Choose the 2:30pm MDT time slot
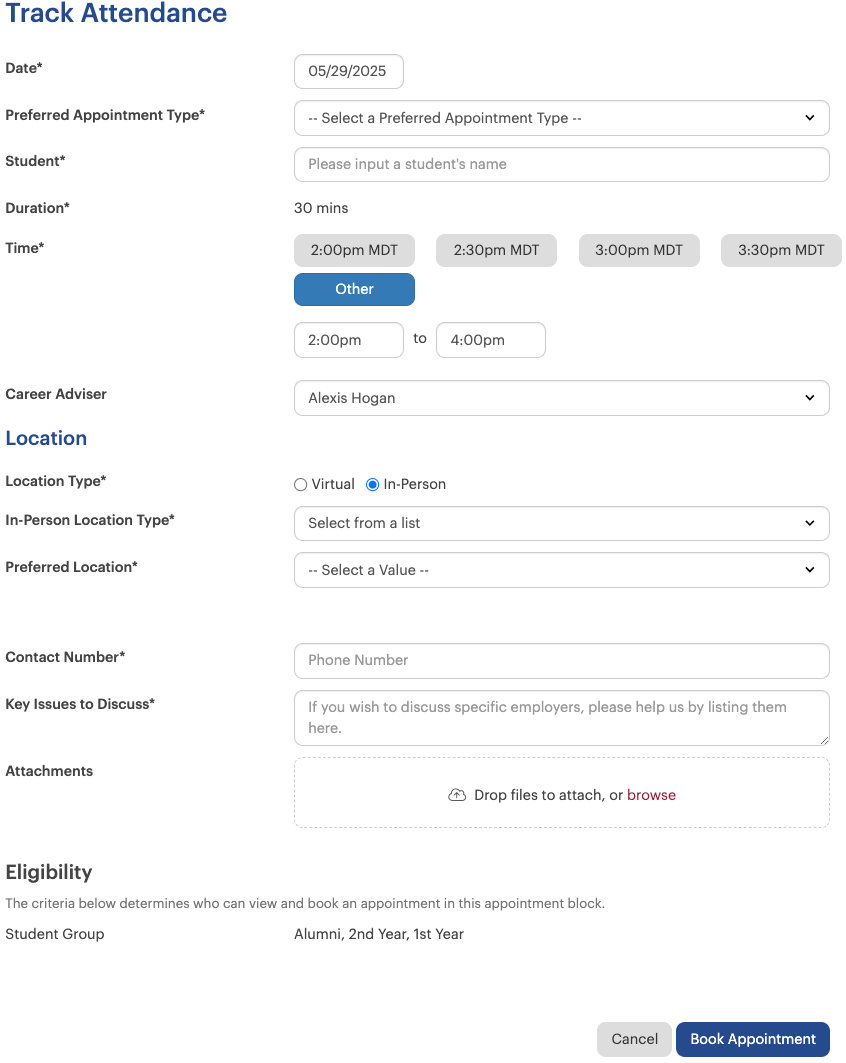 496,250
